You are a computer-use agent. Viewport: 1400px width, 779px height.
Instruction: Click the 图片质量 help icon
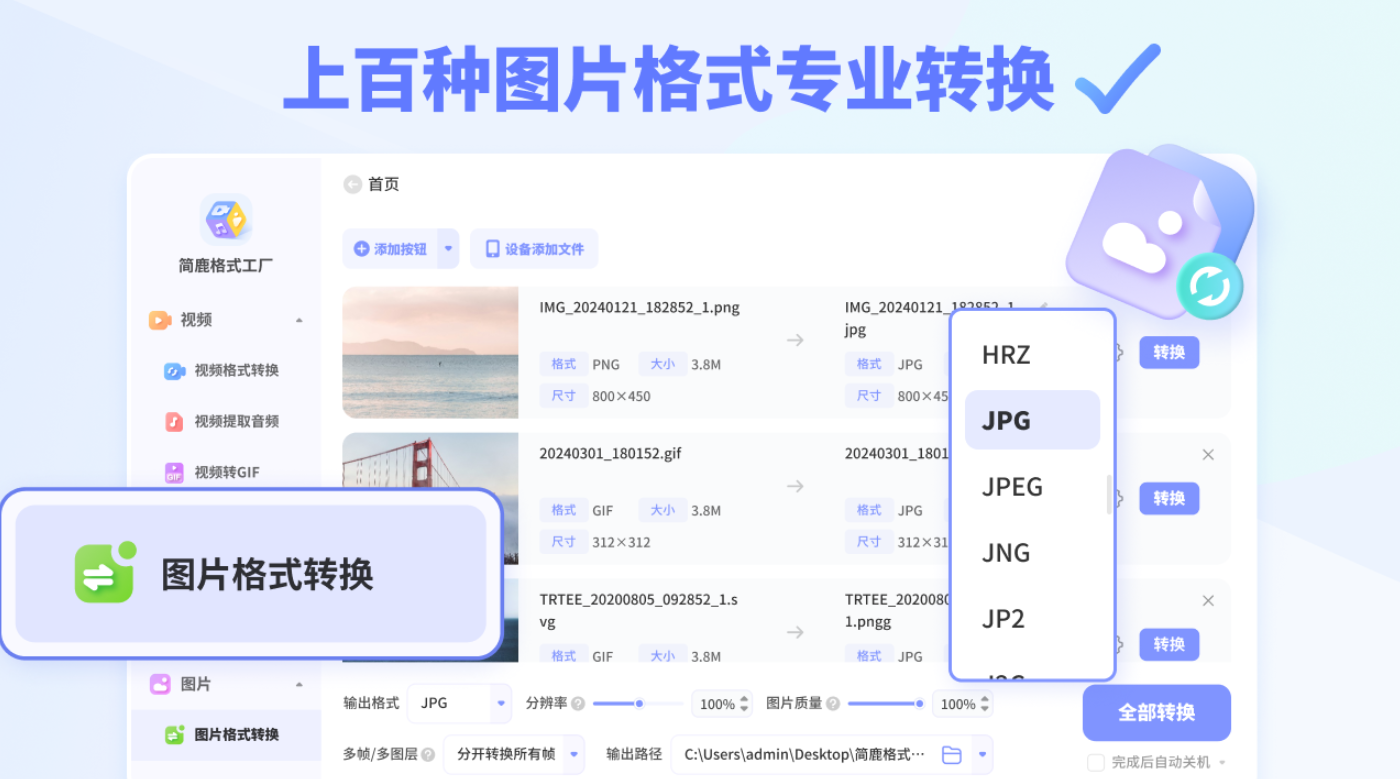pyautogui.click(x=833, y=704)
